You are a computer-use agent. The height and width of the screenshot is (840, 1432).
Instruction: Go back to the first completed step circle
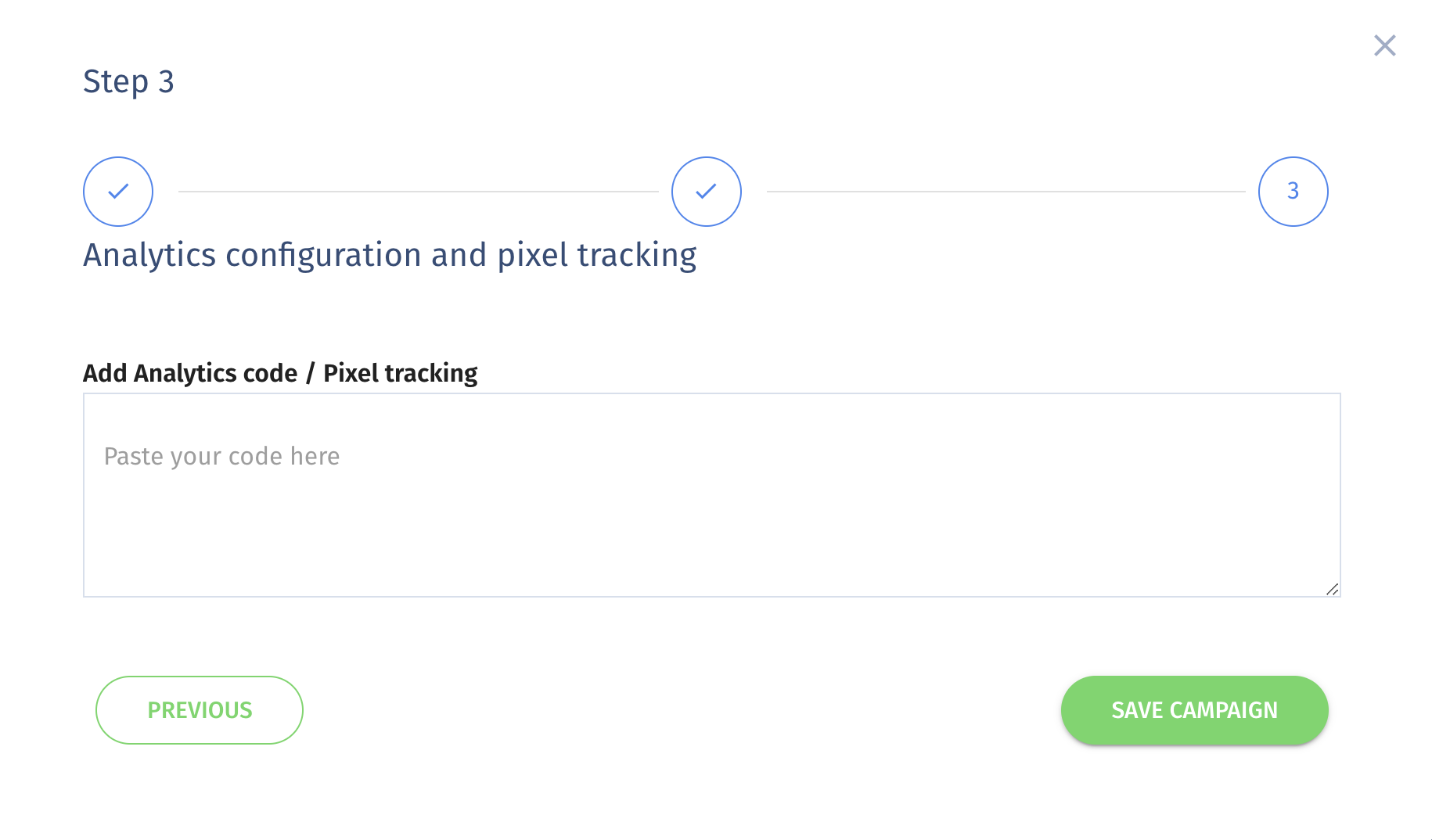[118, 192]
